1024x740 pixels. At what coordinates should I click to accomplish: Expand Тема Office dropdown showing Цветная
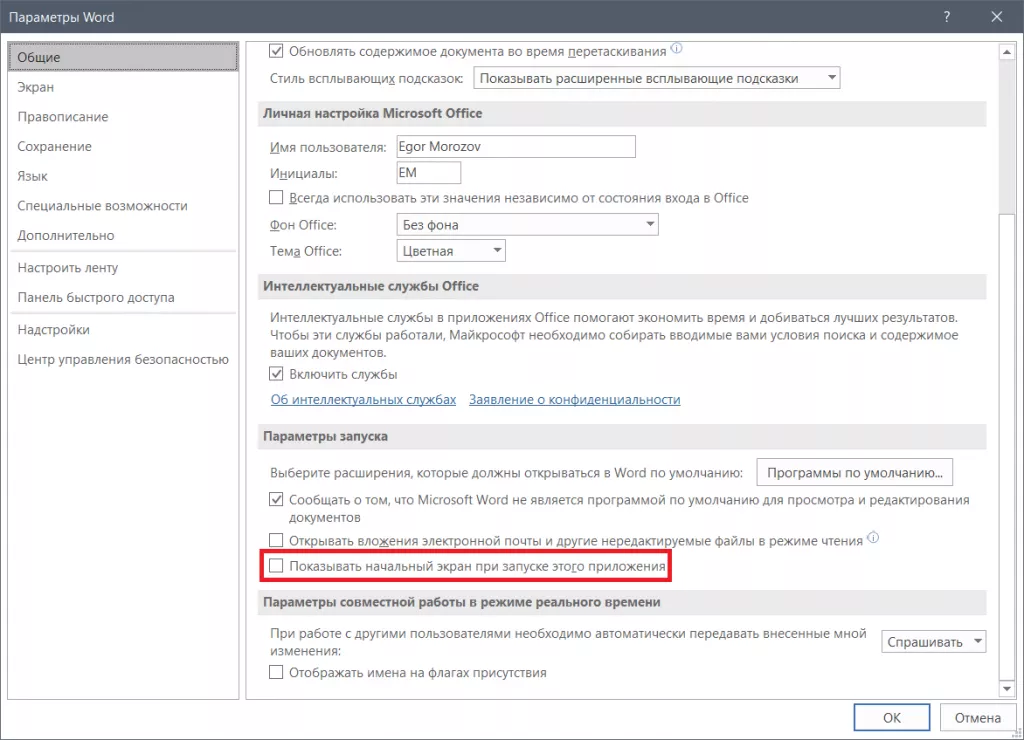(x=451, y=251)
